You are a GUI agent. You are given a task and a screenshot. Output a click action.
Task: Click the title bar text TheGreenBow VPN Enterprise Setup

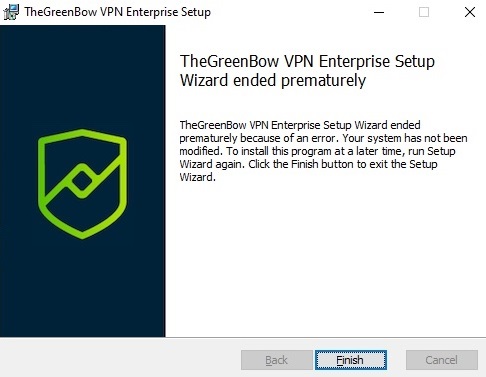tap(118, 12)
